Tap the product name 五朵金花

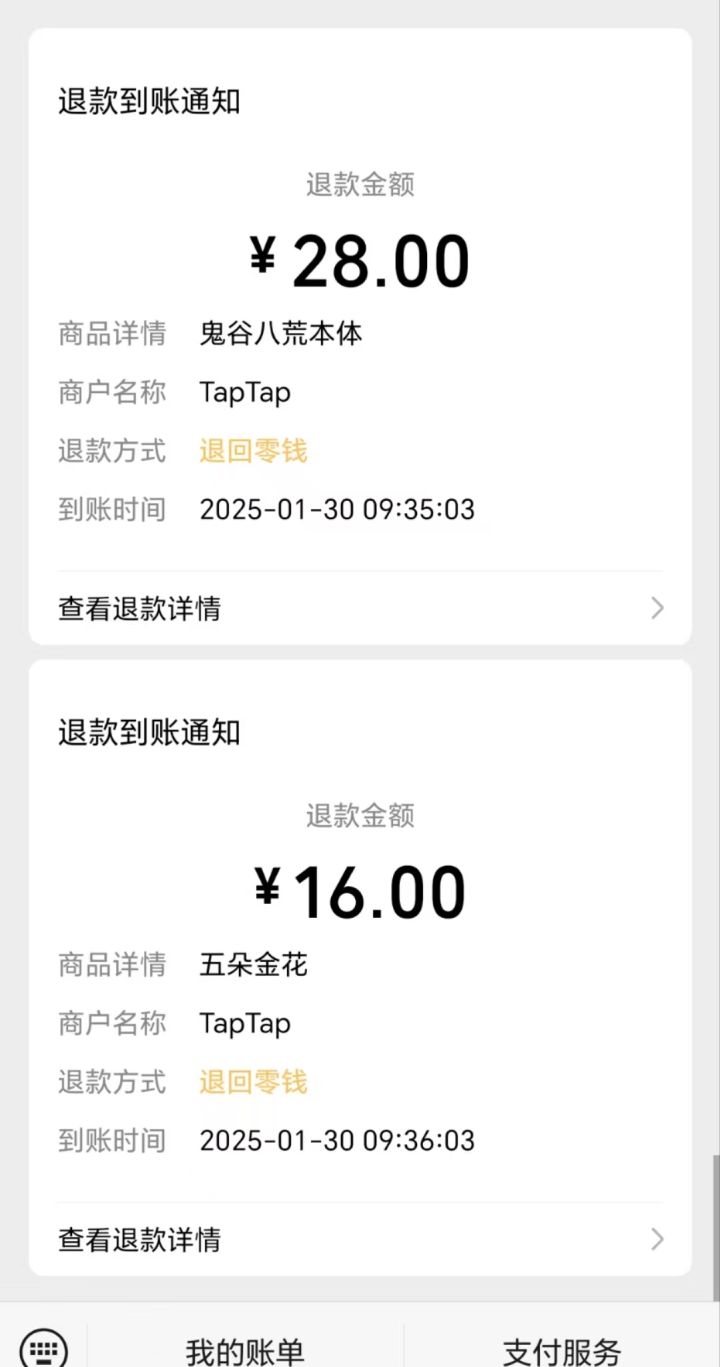(x=254, y=965)
